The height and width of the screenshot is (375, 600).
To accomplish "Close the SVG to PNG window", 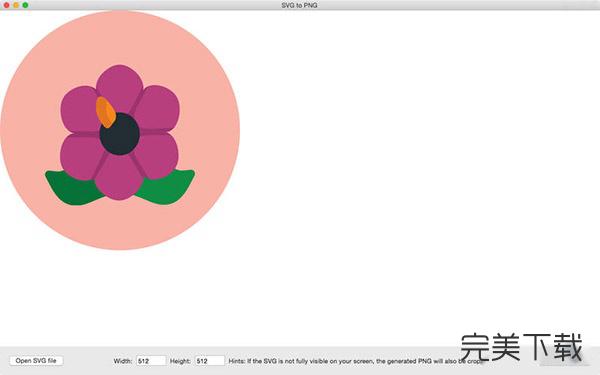I will tap(7, 5).
